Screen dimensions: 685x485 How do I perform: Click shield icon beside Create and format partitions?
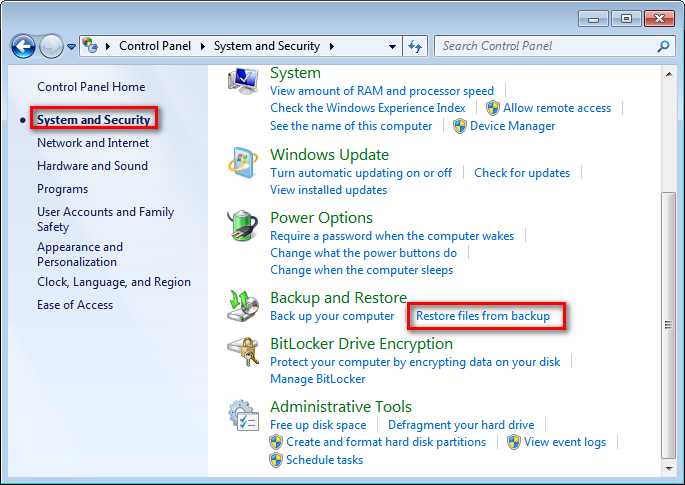[x=276, y=442]
